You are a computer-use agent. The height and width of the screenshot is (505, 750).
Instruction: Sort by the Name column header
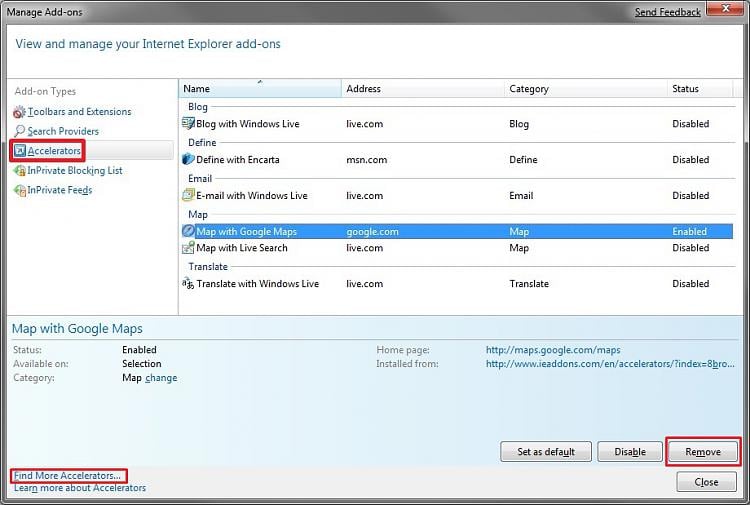(260, 88)
